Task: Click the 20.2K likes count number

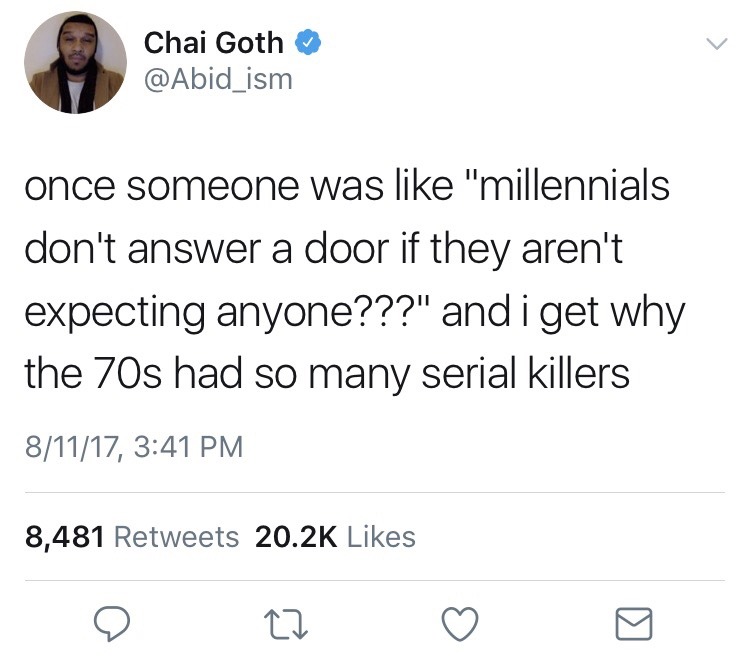Action: pyautogui.click(x=296, y=537)
